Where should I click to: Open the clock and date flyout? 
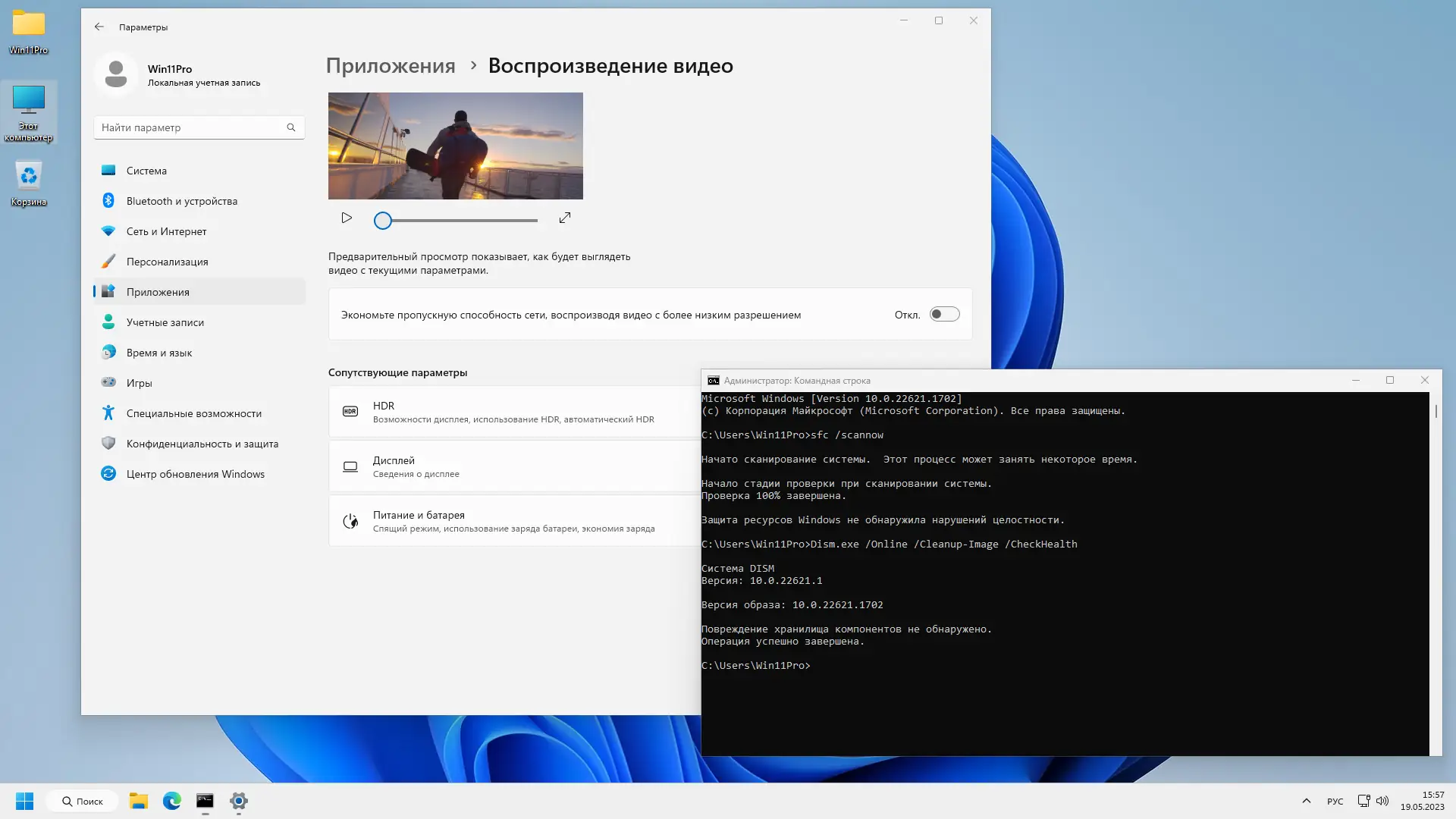(1422, 801)
